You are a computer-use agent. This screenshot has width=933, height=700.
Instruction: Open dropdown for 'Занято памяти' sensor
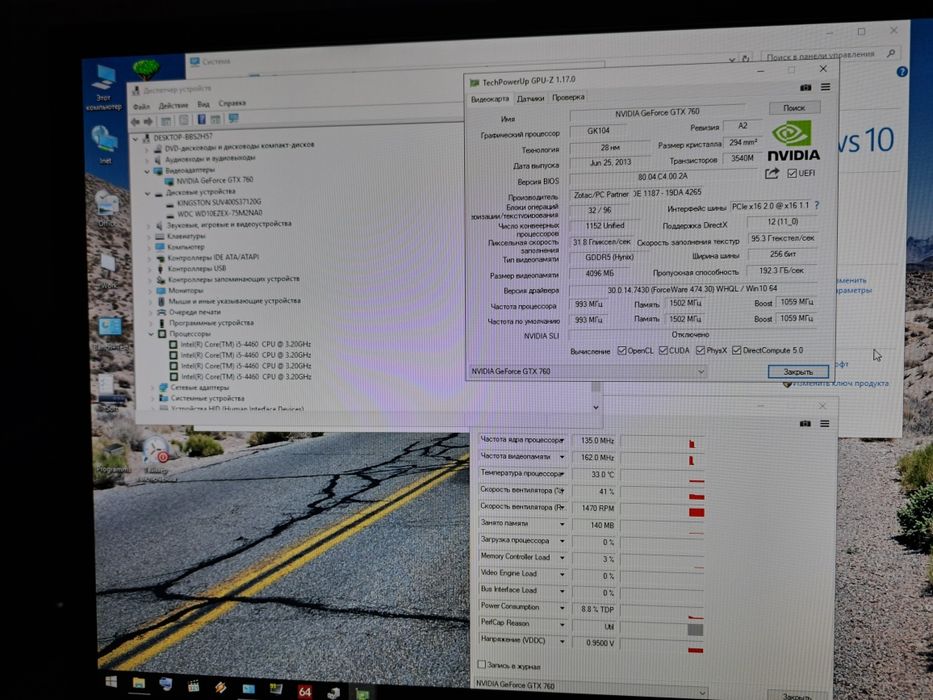pos(562,524)
